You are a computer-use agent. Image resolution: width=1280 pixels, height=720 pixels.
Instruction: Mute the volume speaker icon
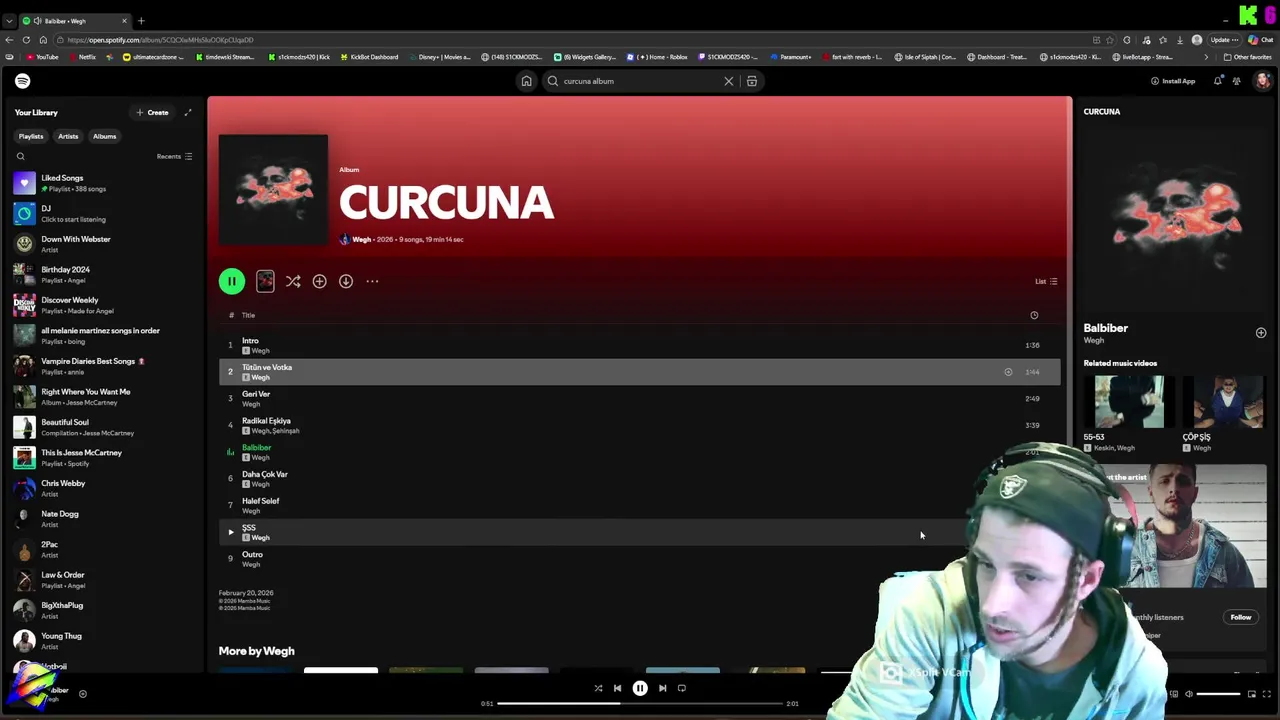[1188, 694]
